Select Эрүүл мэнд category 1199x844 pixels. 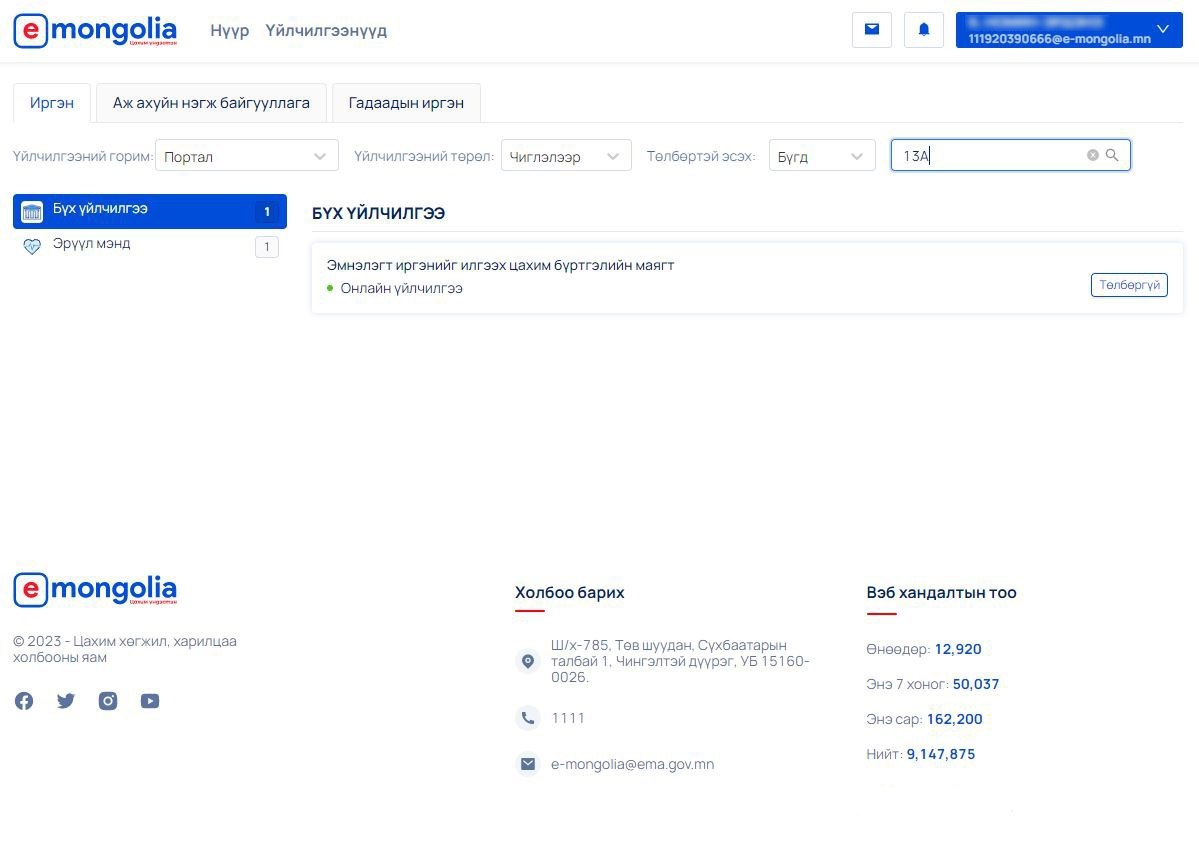coord(92,244)
